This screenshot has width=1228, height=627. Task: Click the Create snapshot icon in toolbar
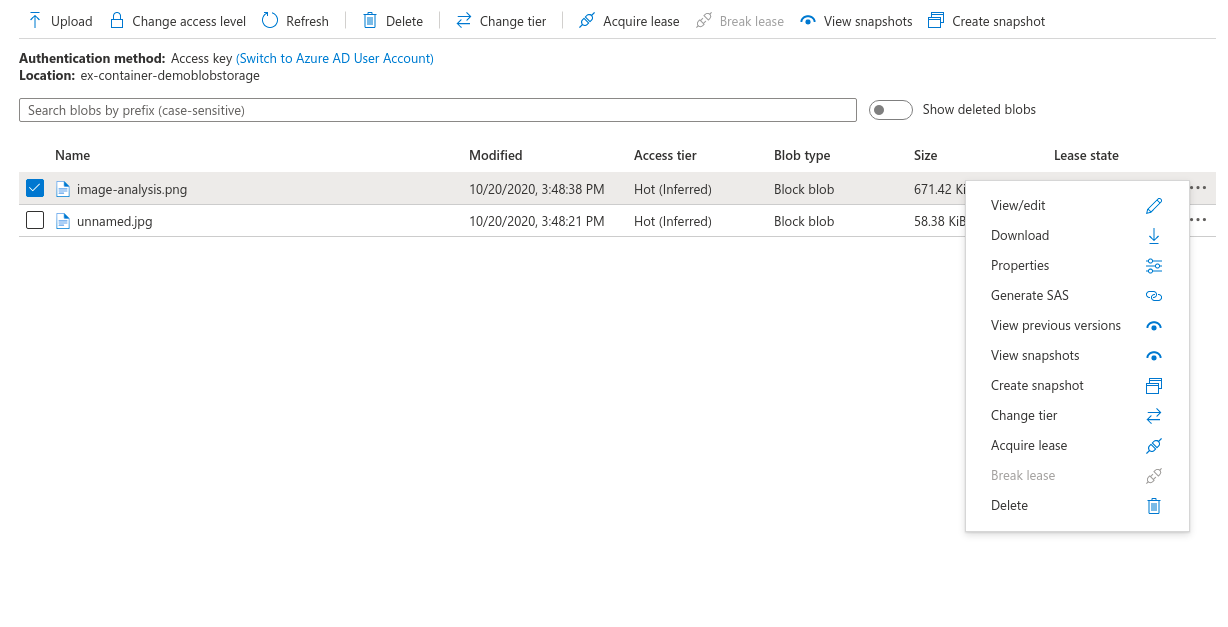coord(935,20)
